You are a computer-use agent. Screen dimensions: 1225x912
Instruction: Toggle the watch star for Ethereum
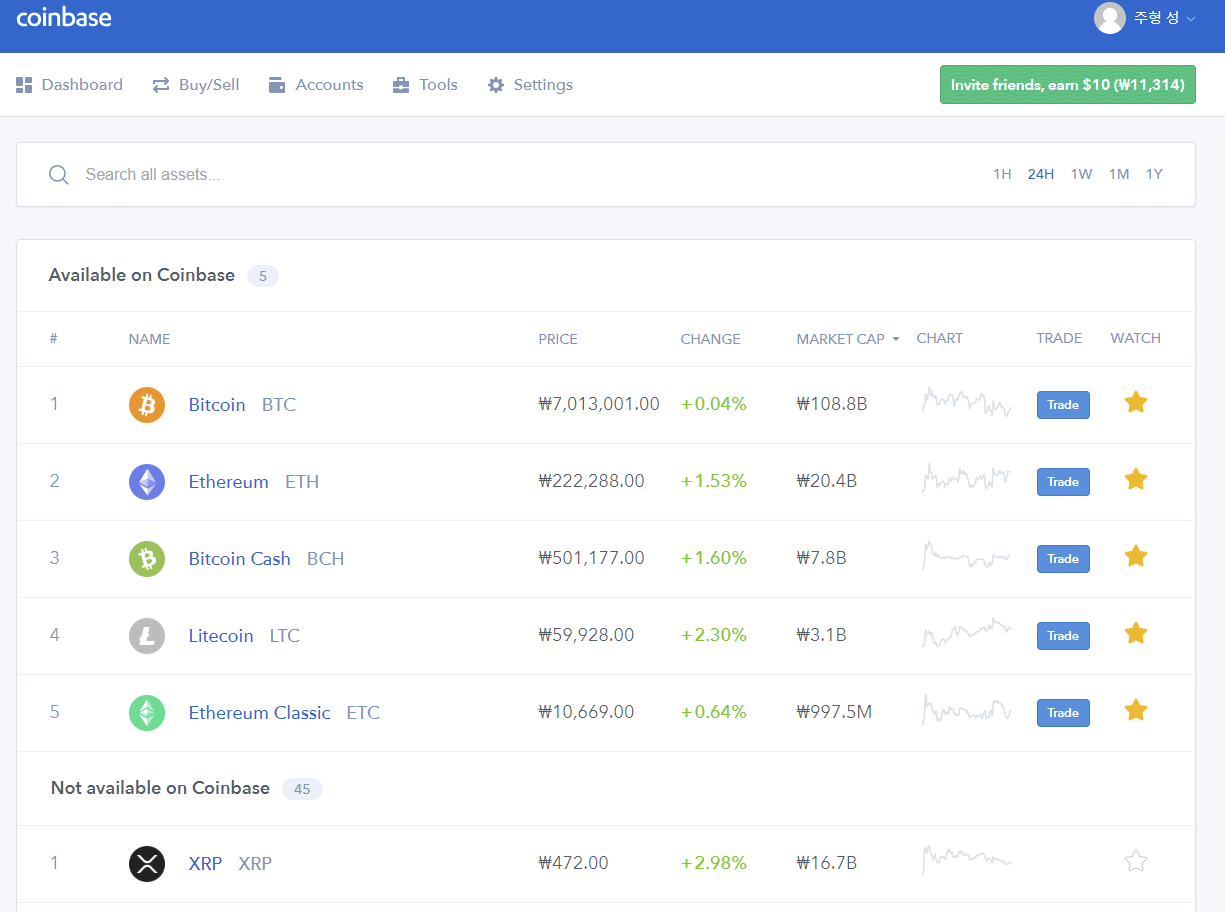tap(1135, 479)
